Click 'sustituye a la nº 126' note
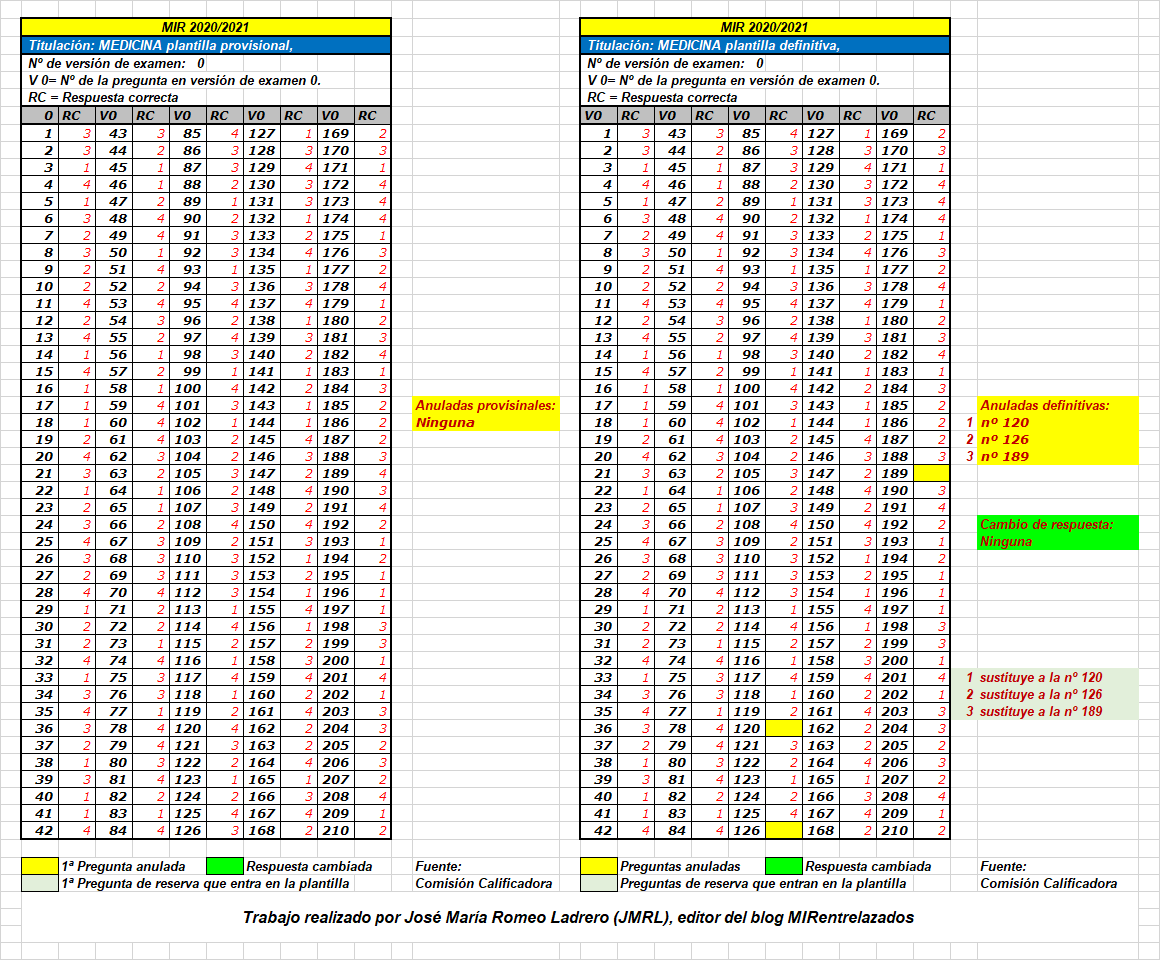 [1041, 694]
